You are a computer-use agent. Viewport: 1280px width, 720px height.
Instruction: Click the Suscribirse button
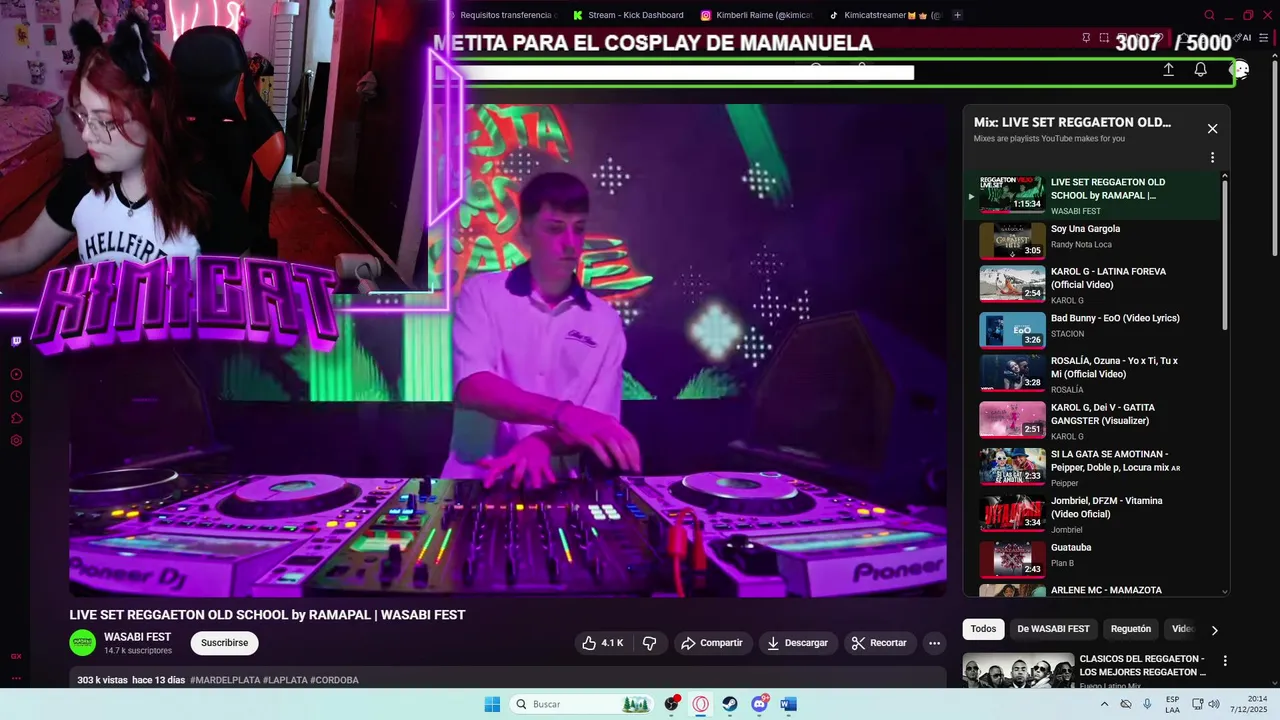pyautogui.click(x=224, y=643)
